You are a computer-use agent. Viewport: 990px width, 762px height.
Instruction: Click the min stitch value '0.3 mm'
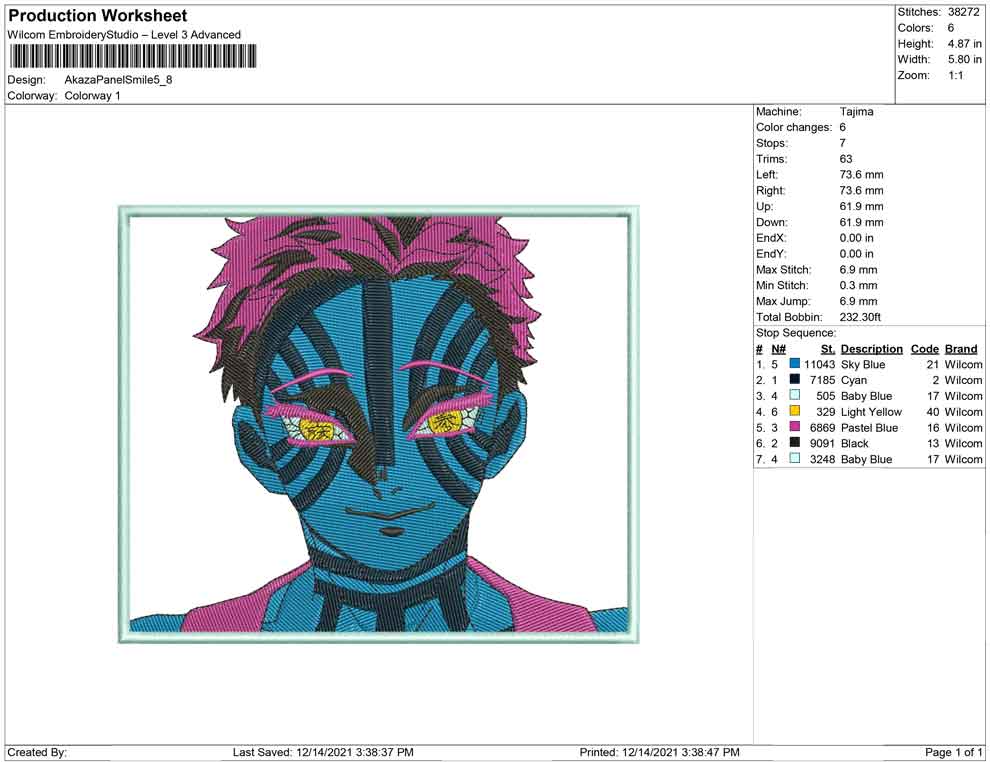point(859,285)
